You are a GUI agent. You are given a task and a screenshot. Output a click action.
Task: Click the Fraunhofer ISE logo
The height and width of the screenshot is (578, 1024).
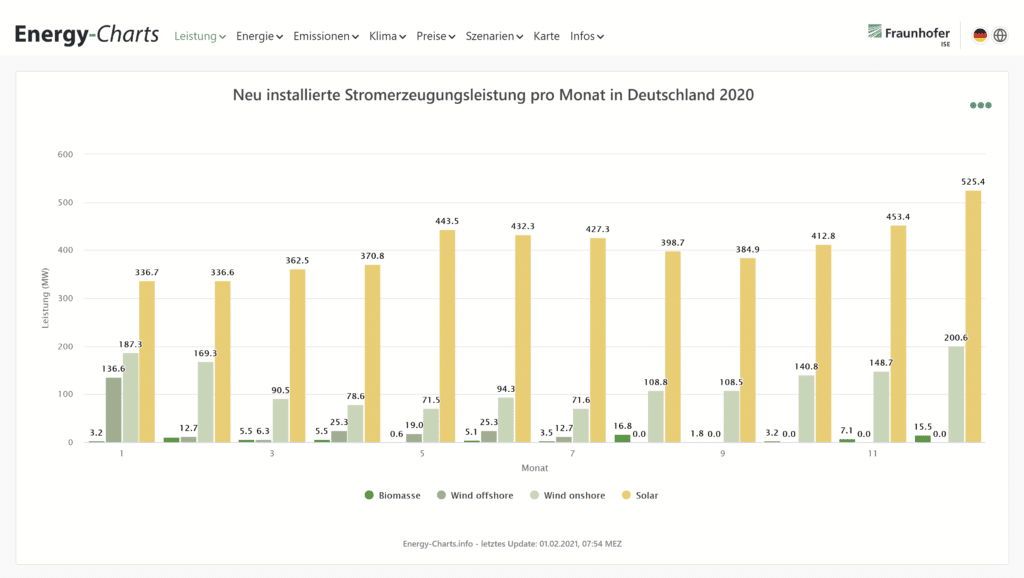[908, 35]
